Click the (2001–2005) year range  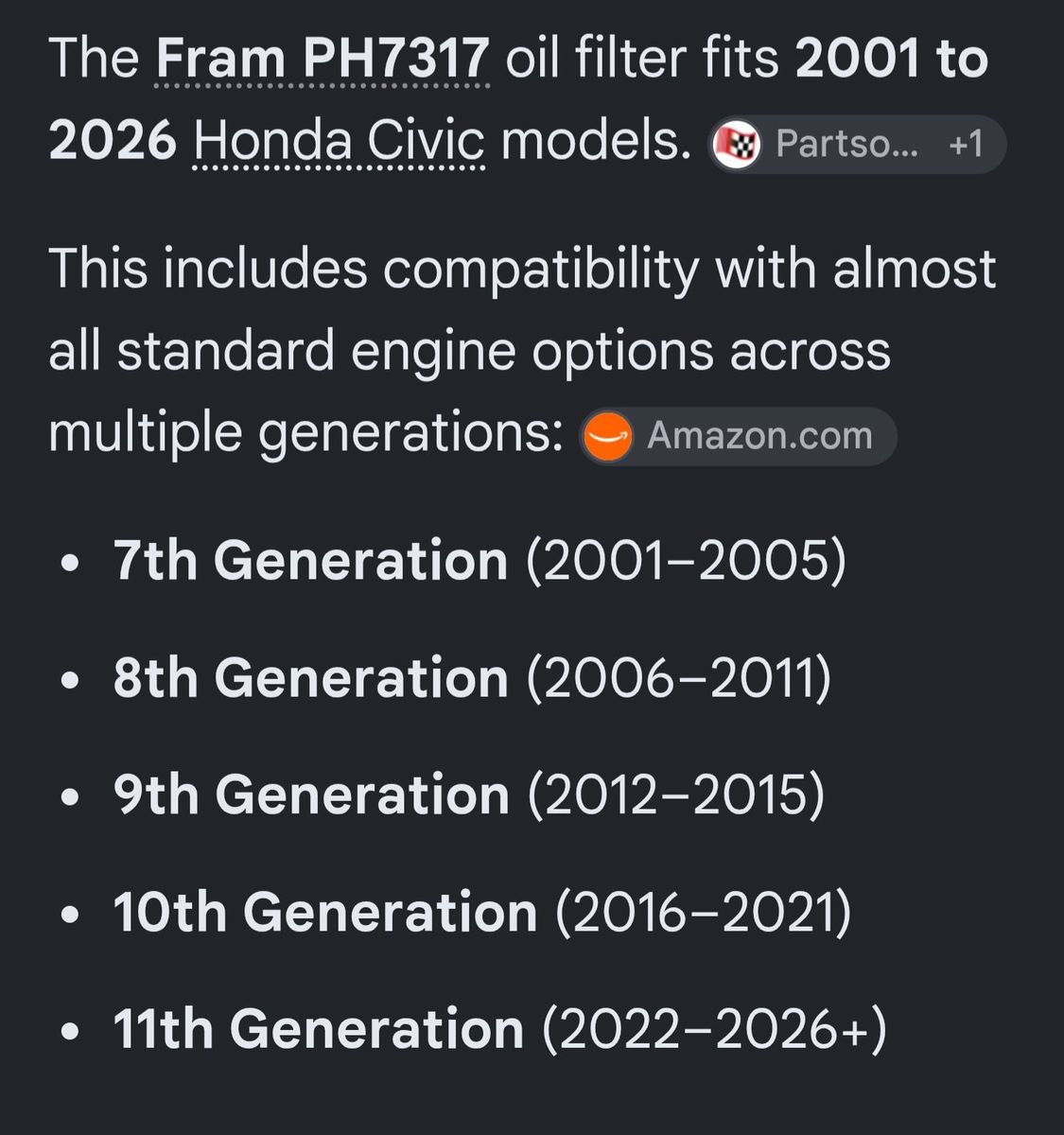click(687, 561)
